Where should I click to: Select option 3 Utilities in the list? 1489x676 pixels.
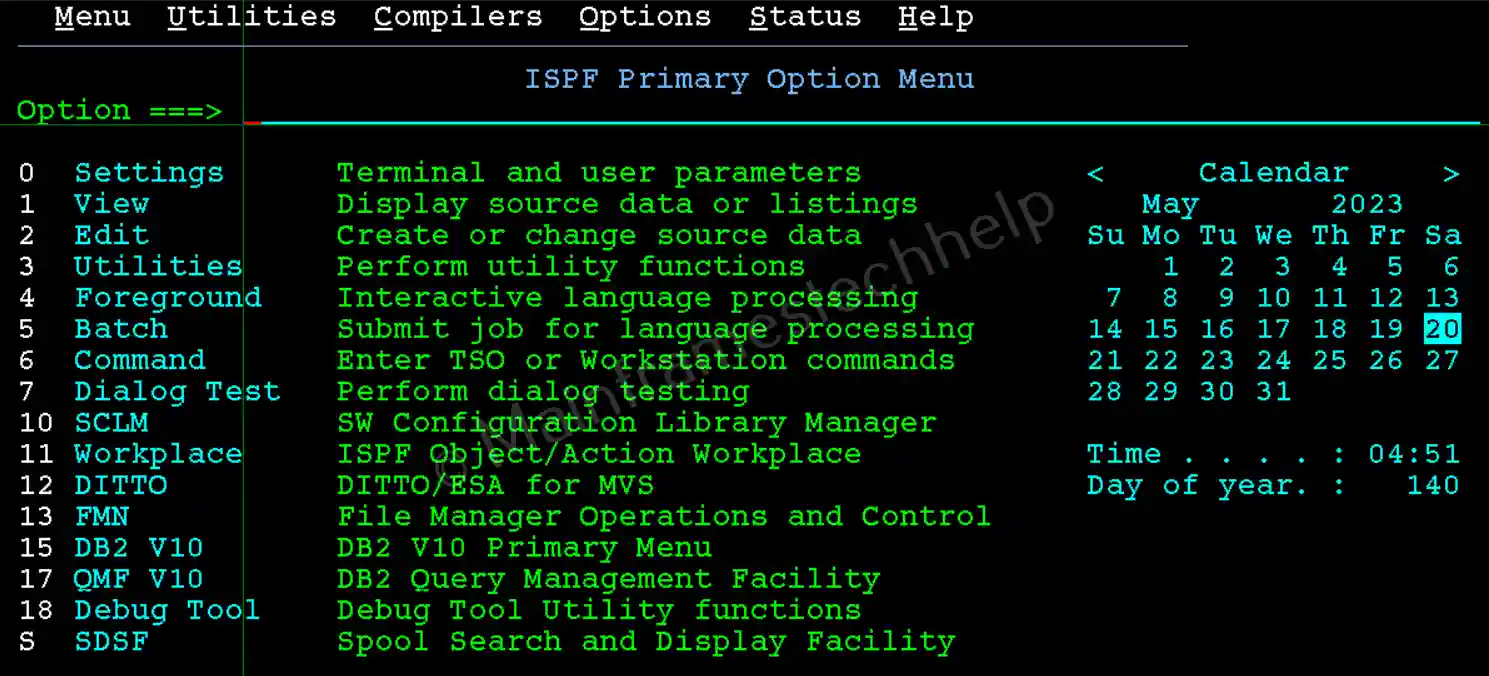(x=158, y=267)
